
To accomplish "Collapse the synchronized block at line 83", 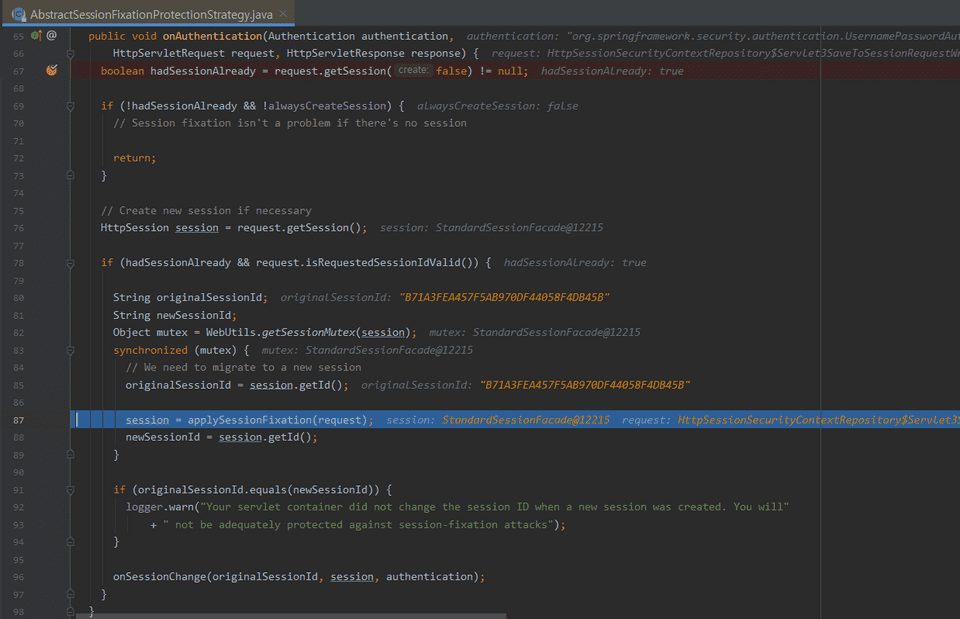I will (x=70, y=350).
